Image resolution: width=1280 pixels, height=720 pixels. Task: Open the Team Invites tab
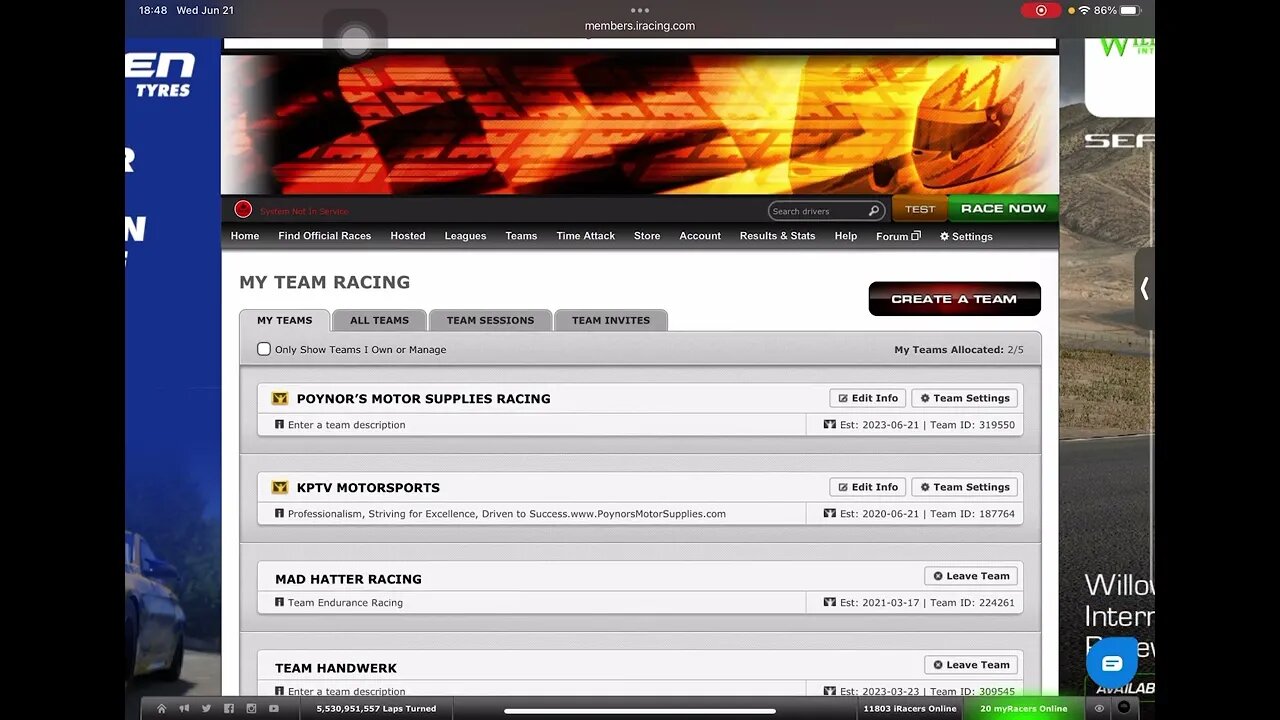coord(611,320)
